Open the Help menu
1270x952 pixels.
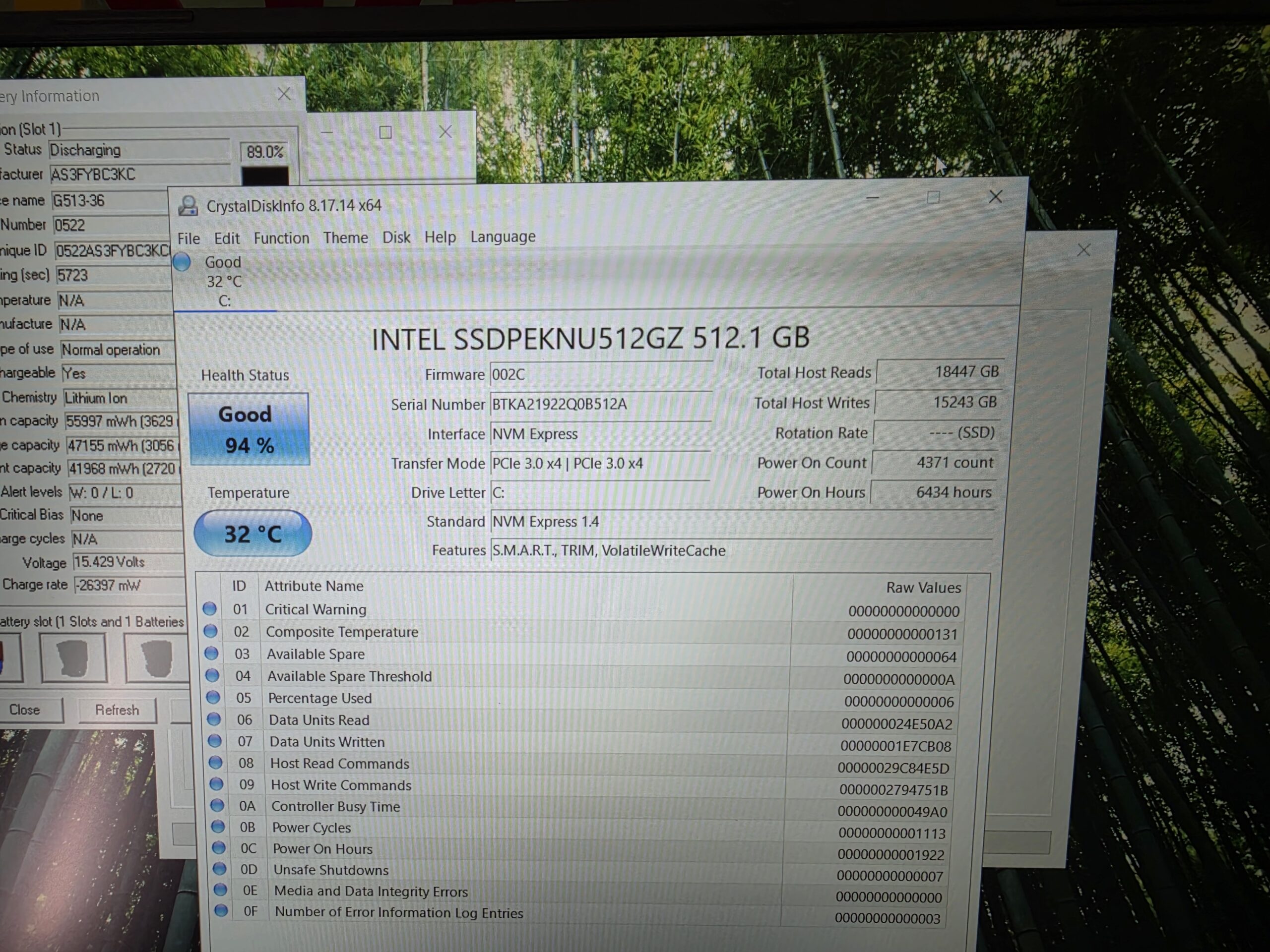click(x=441, y=237)
